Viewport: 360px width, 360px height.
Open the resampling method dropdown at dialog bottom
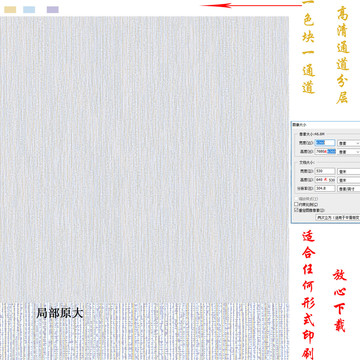pos(338,217)
